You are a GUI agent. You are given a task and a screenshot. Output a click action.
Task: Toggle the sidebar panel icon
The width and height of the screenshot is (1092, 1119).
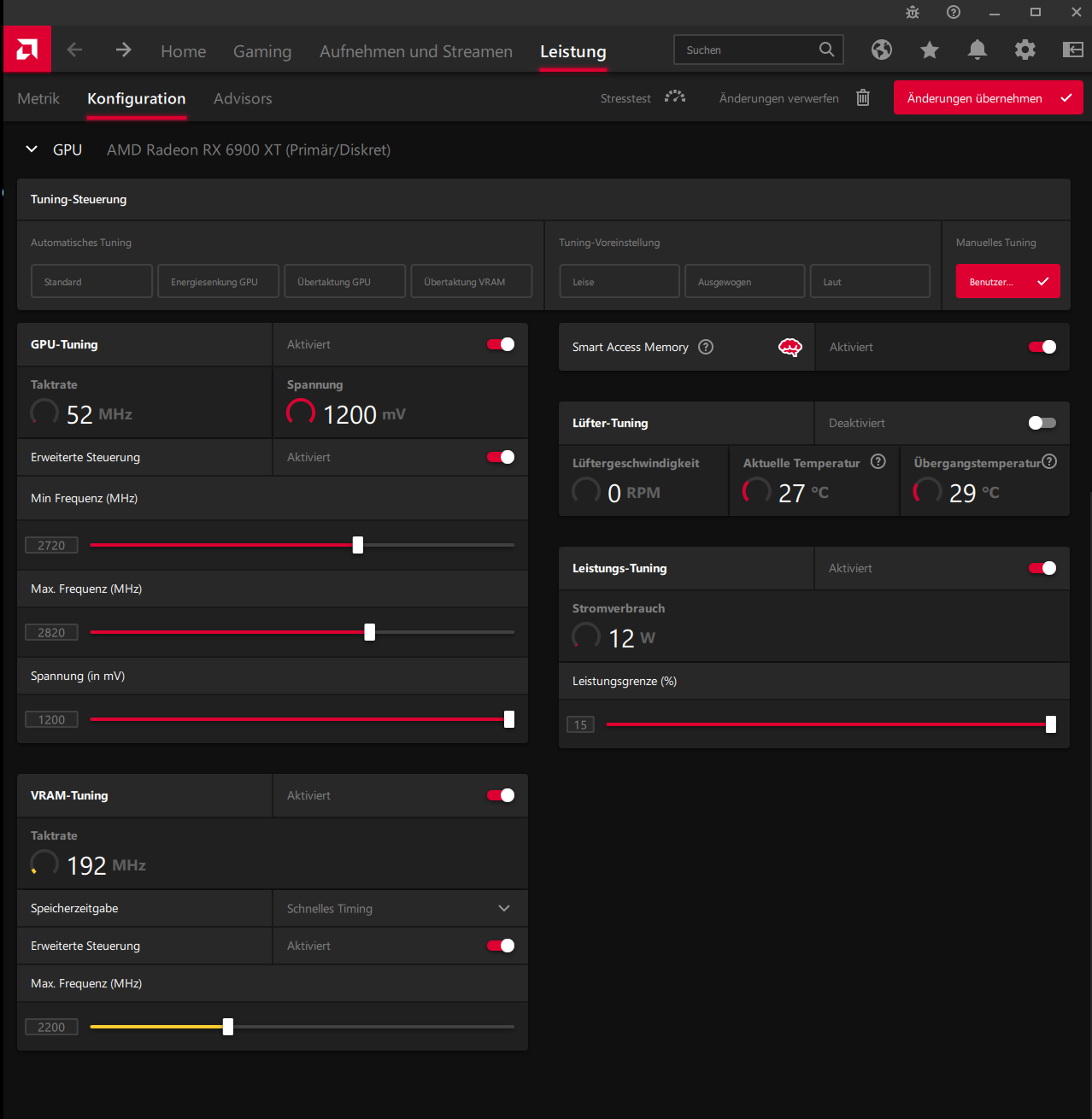click(1073, 50)
